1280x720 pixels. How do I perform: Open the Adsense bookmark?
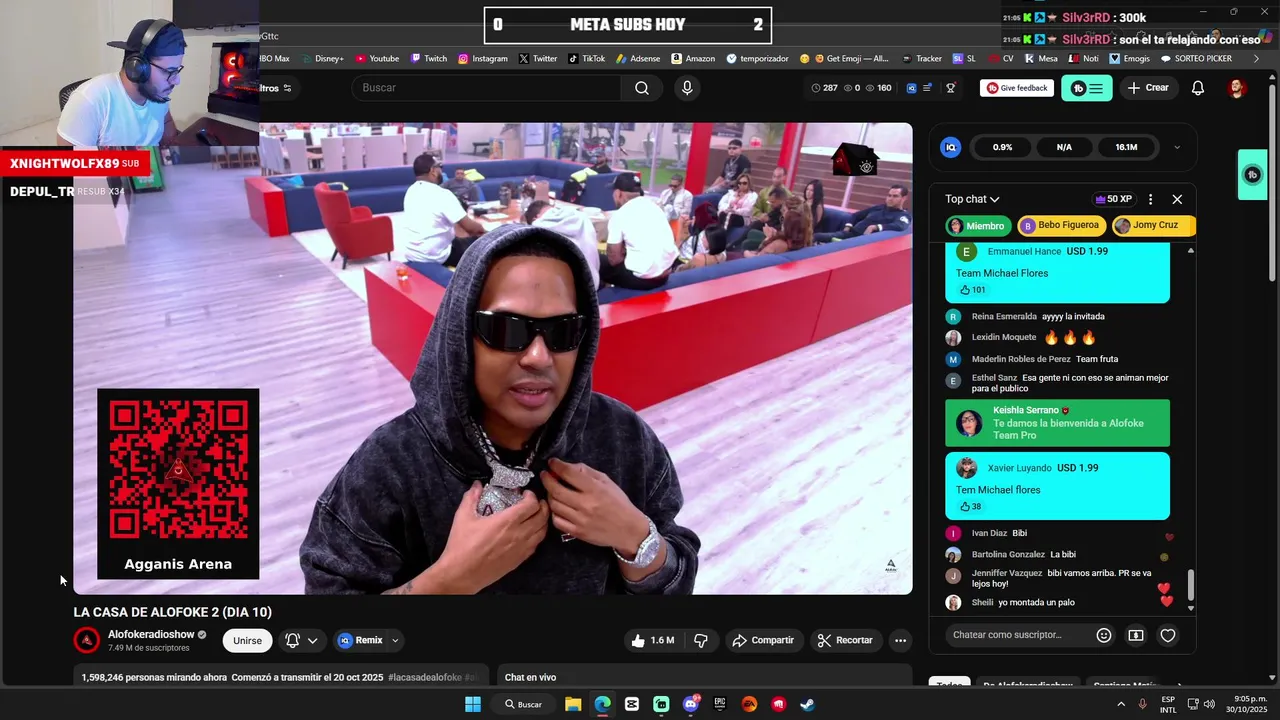click(638, 59)
